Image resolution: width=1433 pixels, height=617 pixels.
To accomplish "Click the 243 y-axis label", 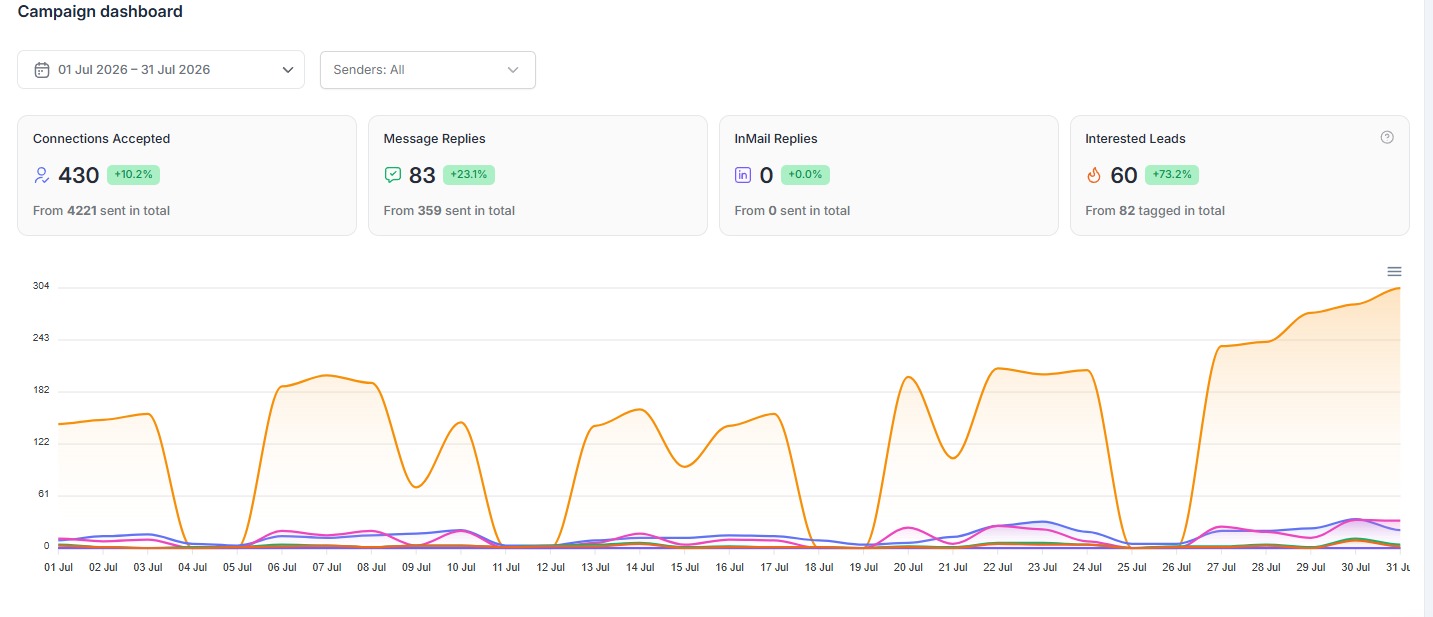I will [x=41, y=339].
